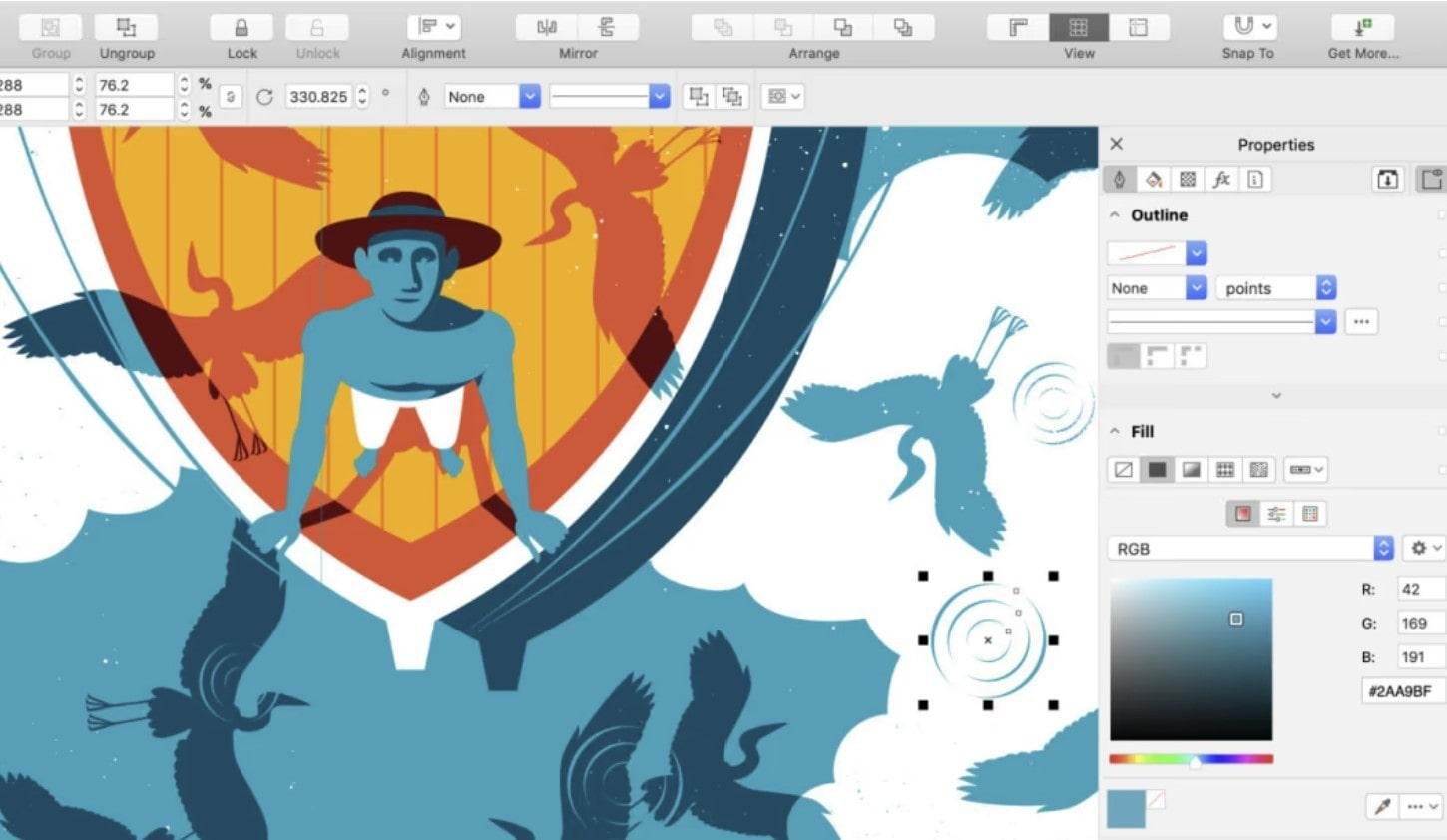The image size is (1447, 840).
Task: Open property bar line style dropdown
Action: pyautogui.click(x=659, y=97)
